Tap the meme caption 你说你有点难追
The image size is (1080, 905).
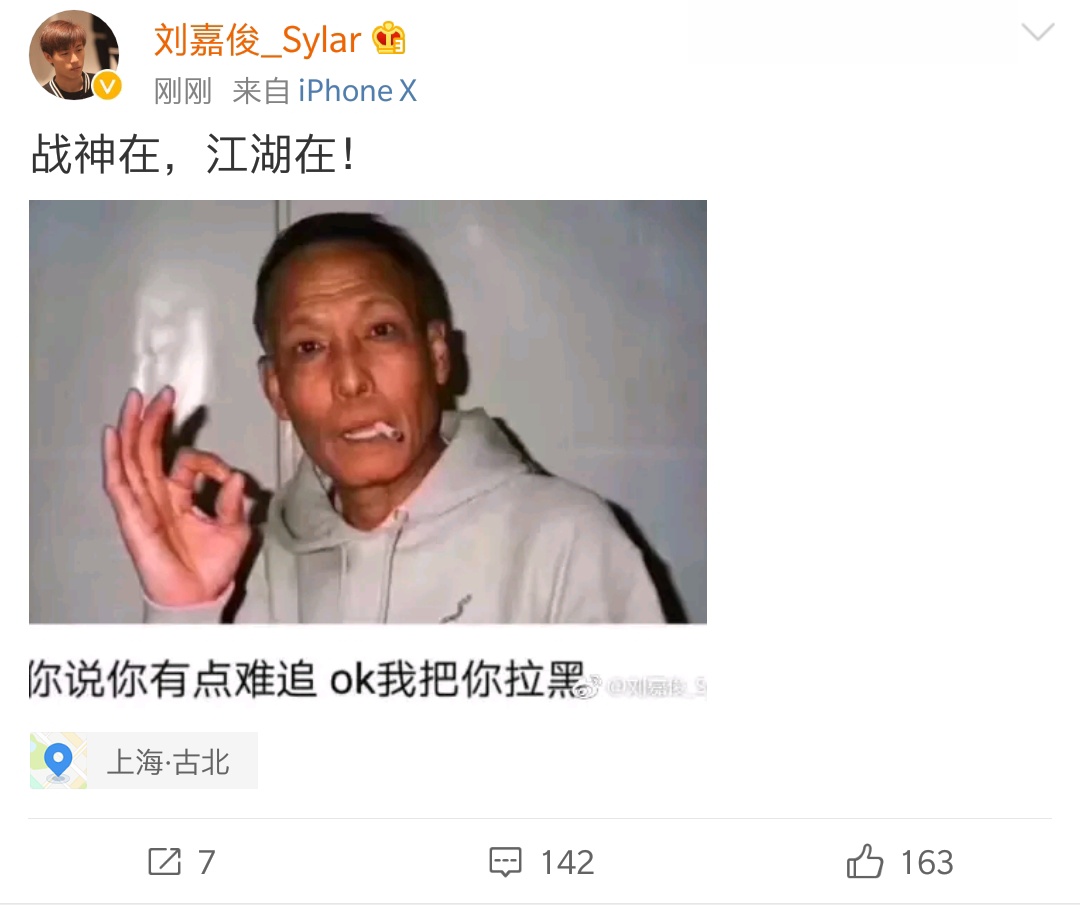[x=172, y=679]
